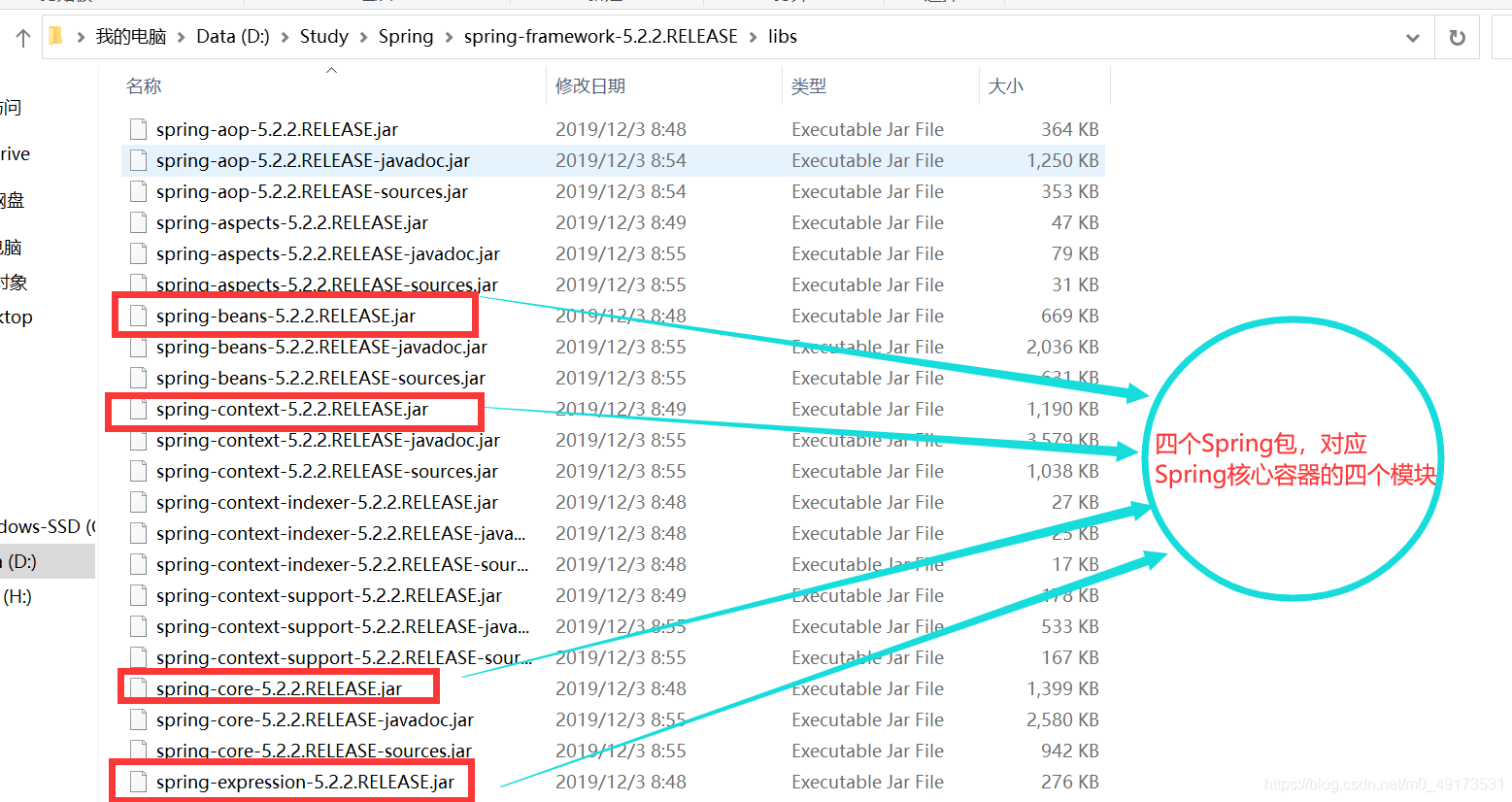The height and width of the screenshot is (802, 1512).
Task: Click file icon of spring-context-indexer-5.2.2.RELEASE-java... file
Action: 139,533
